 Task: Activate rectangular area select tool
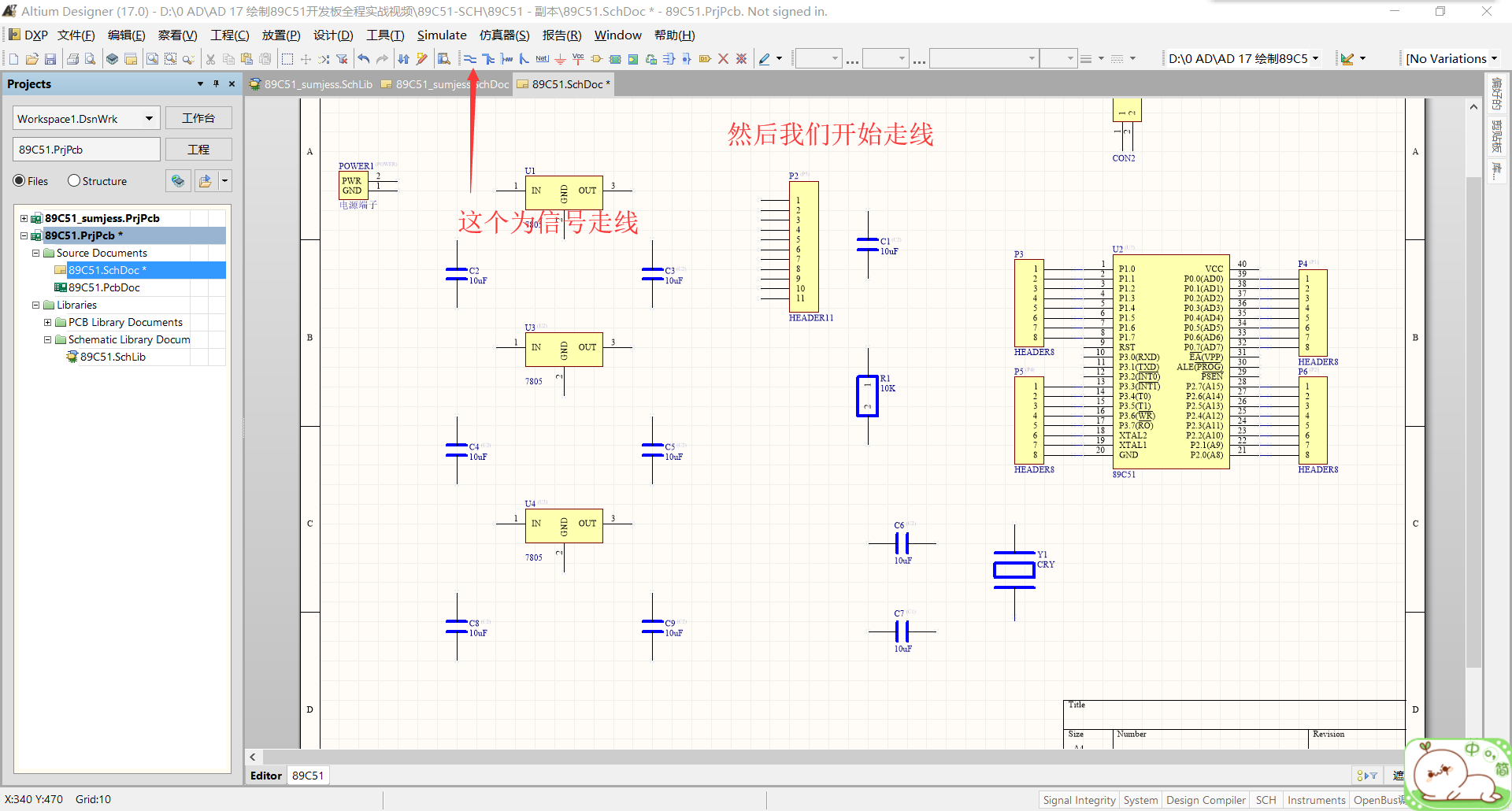click(x=287, y=59)
